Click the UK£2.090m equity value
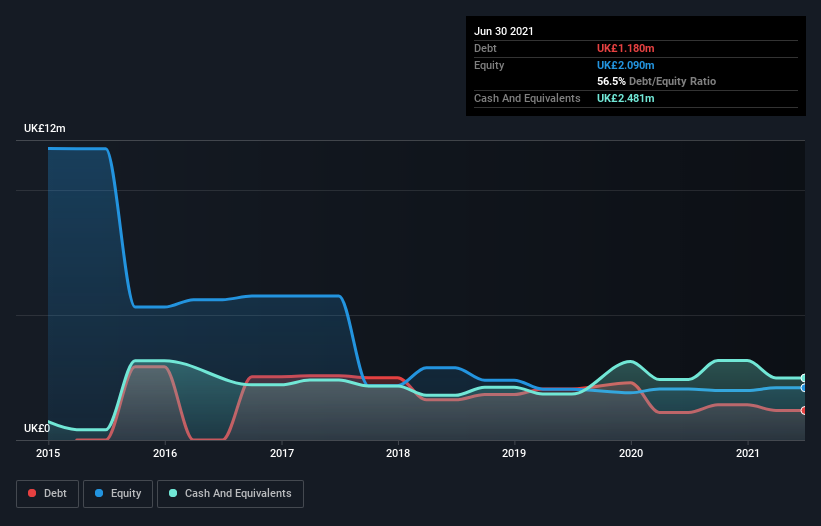 [626, 65]
